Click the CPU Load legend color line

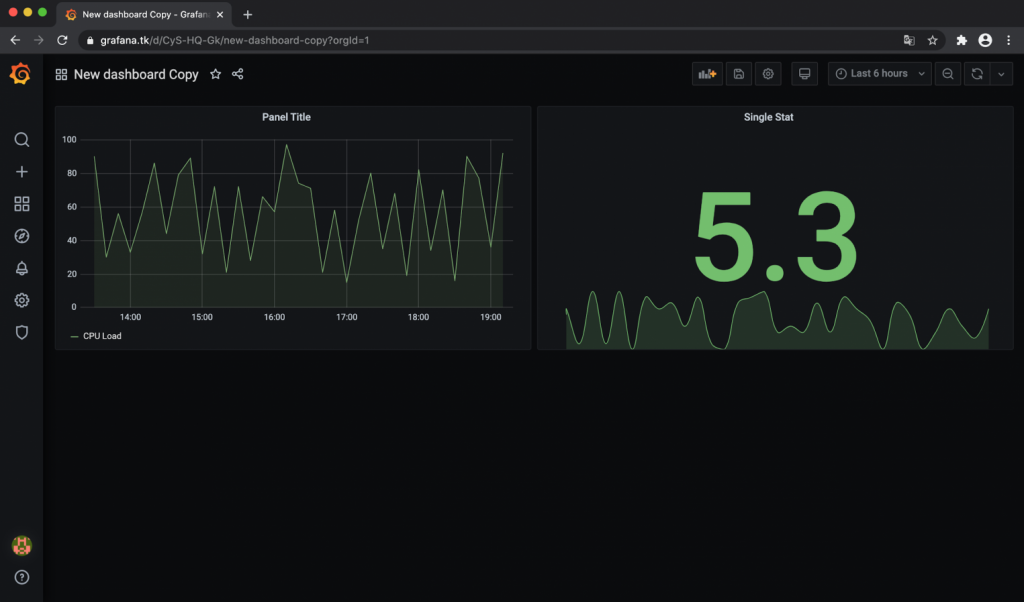[74, 336]
